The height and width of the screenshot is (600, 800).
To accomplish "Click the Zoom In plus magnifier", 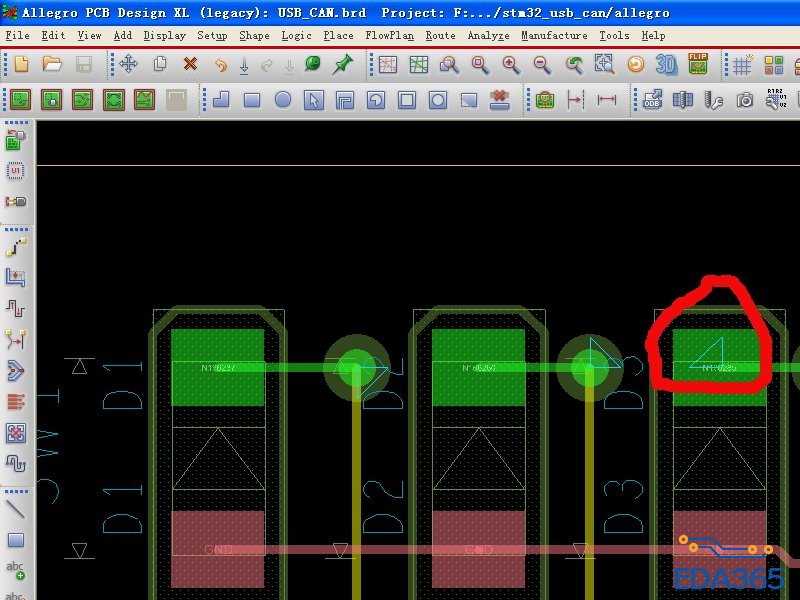I will point(511,65).
